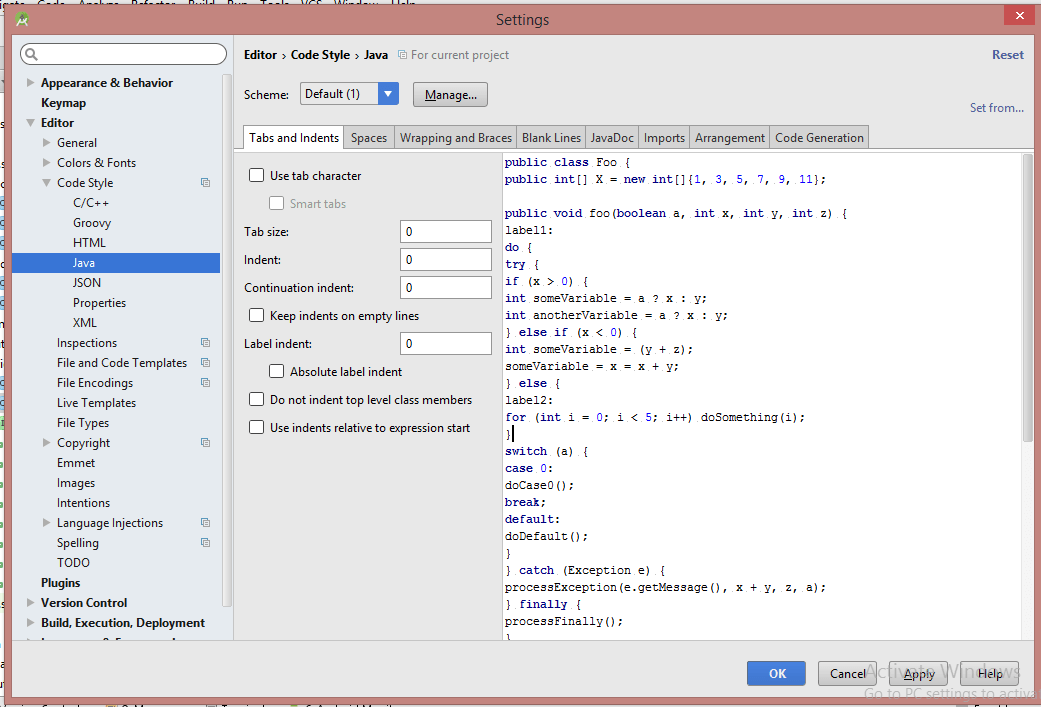Open the Scheme dropdown list

pyautogui.click(x=388, y=94)
